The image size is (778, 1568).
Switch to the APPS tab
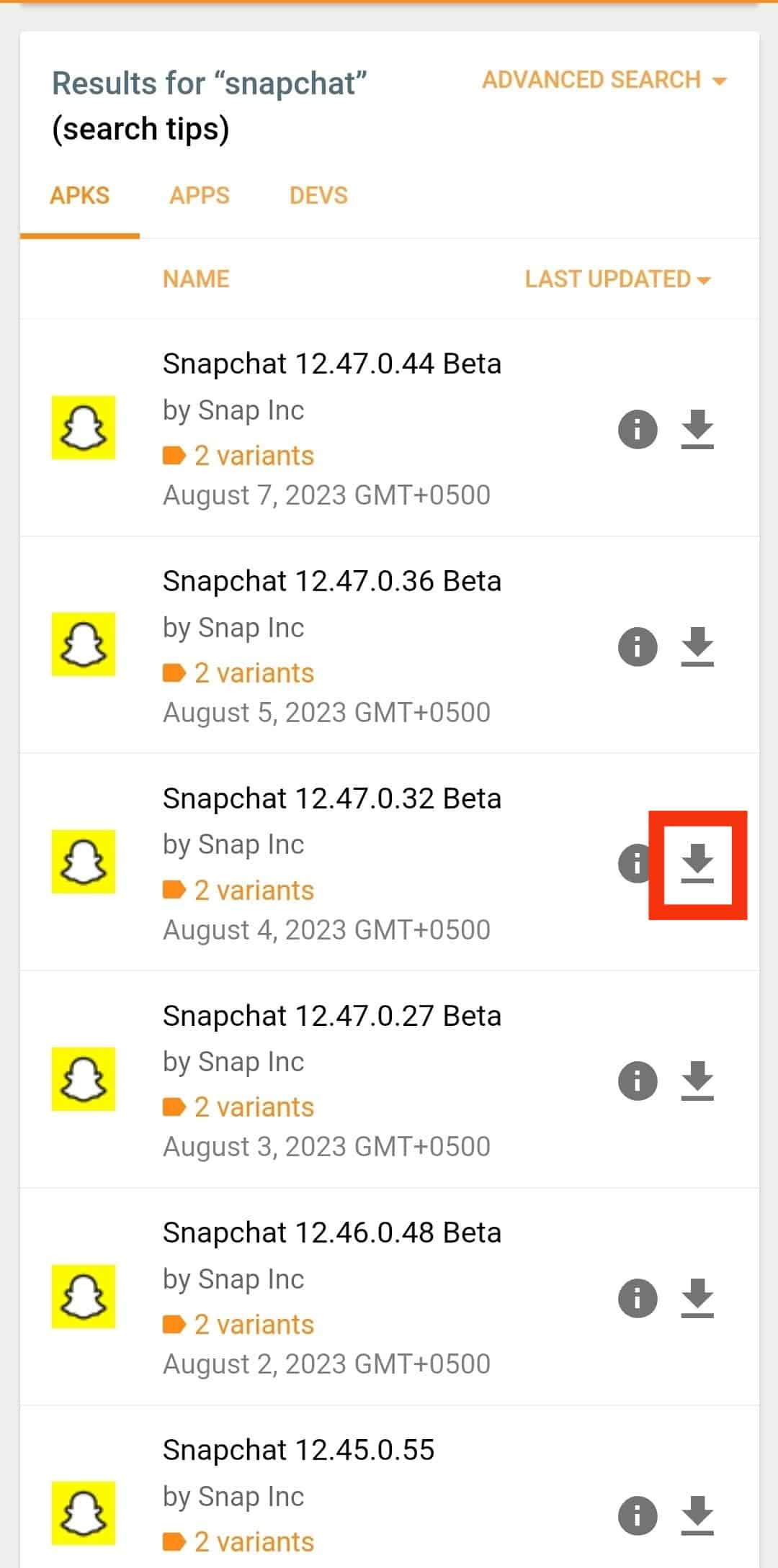(200, 196)
